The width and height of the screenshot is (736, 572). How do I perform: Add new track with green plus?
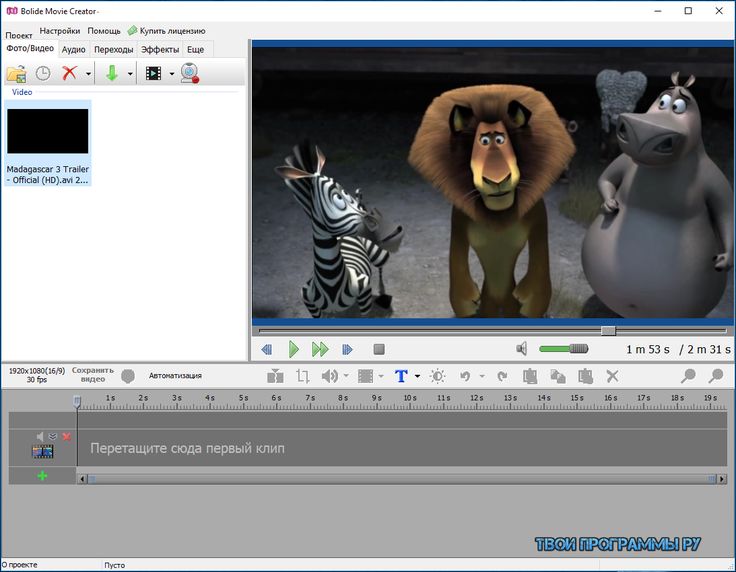coord(42,476)
